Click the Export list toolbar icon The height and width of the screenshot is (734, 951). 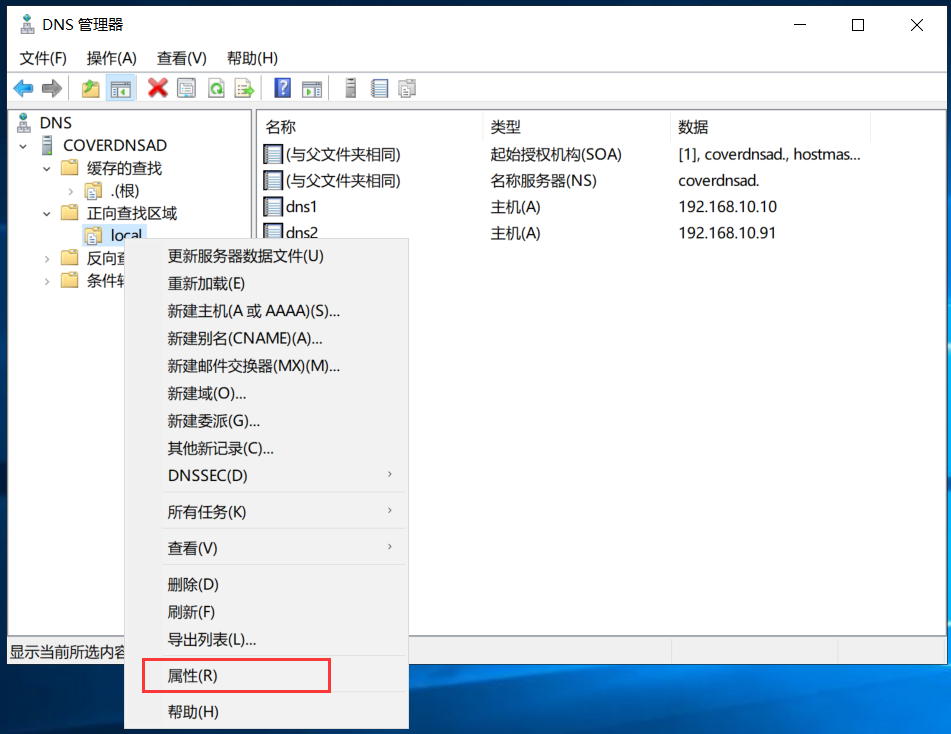click(244, 89)
